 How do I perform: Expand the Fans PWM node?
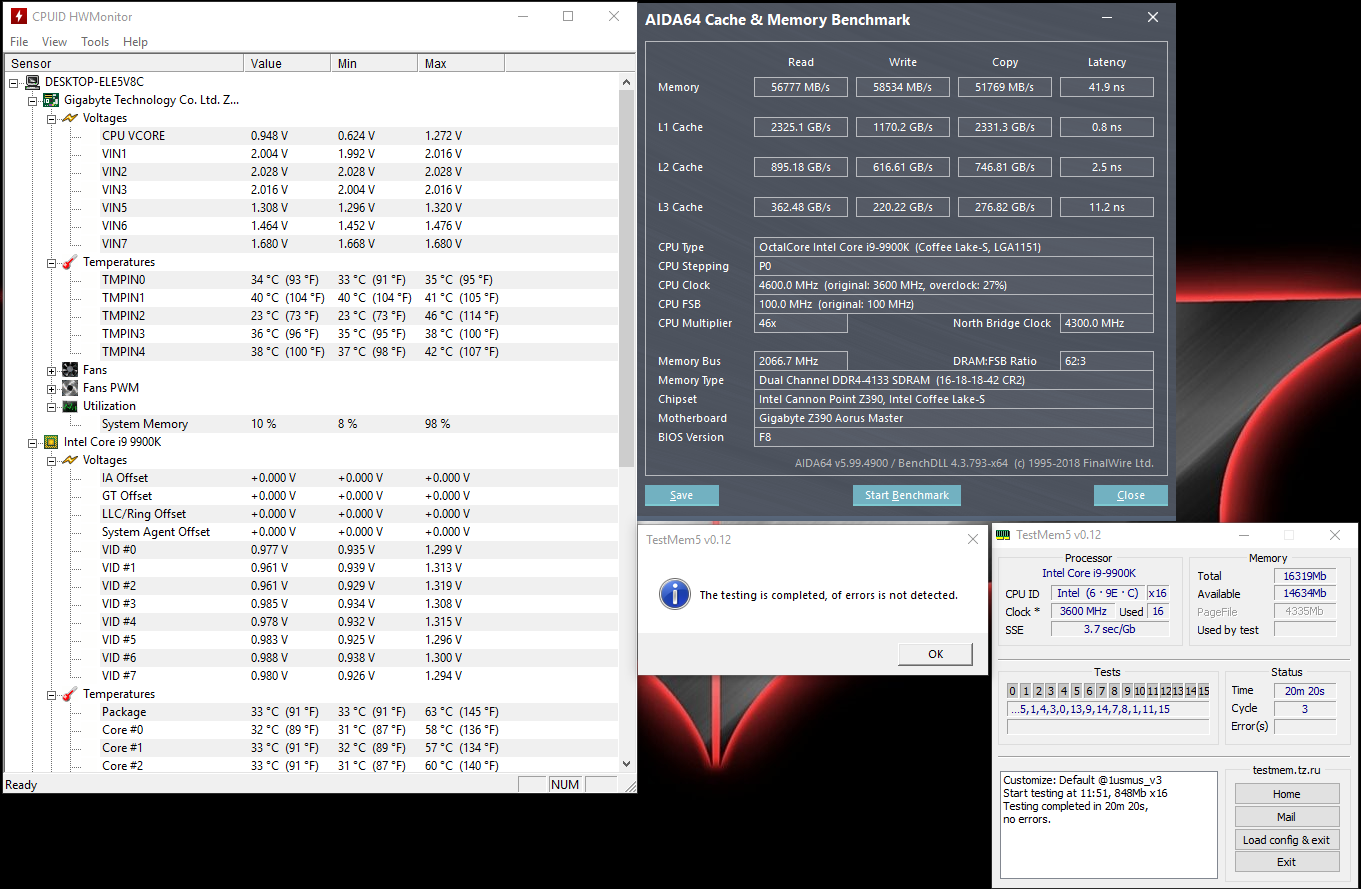pyautogui.click(x=52, y=388)
